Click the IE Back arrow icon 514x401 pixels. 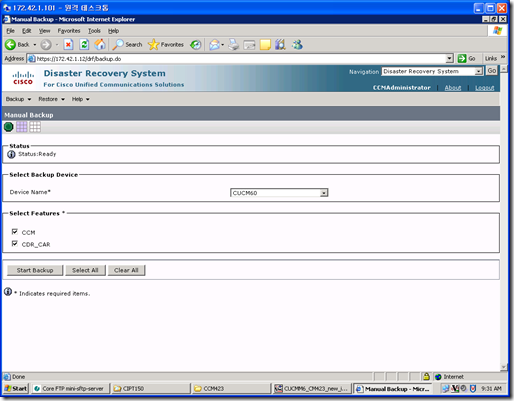[x=10, y=44]
